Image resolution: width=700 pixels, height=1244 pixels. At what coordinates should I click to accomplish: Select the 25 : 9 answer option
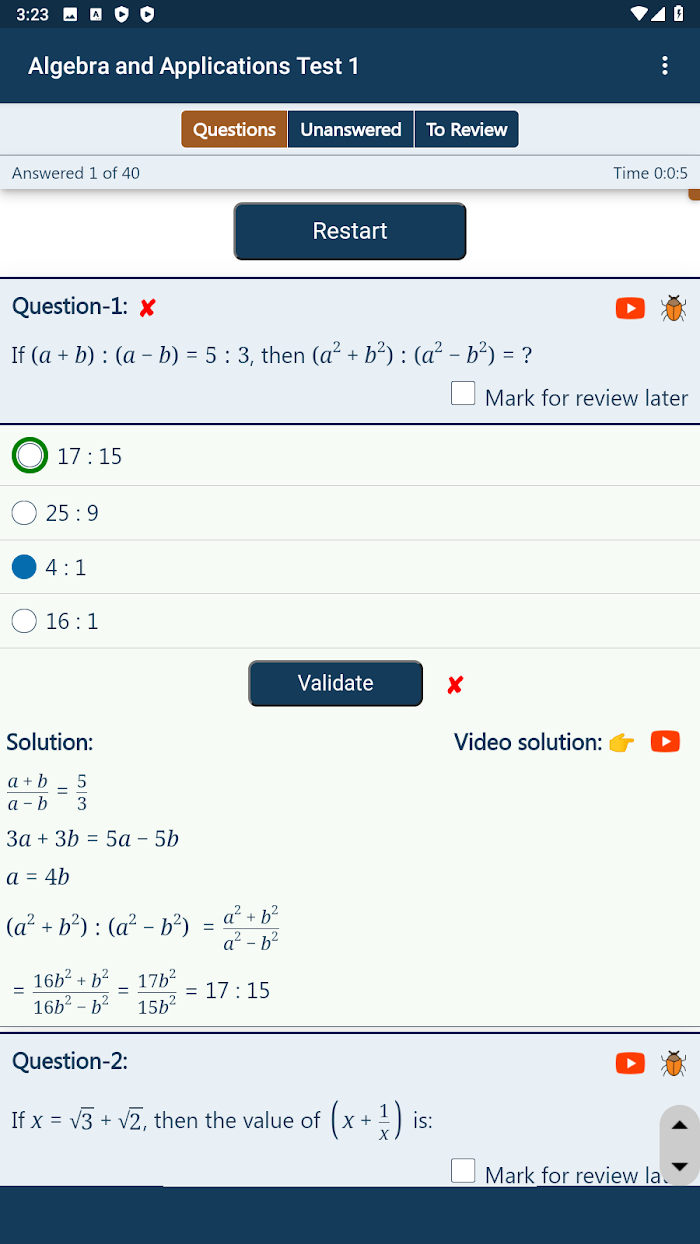(x=350, y=513)
